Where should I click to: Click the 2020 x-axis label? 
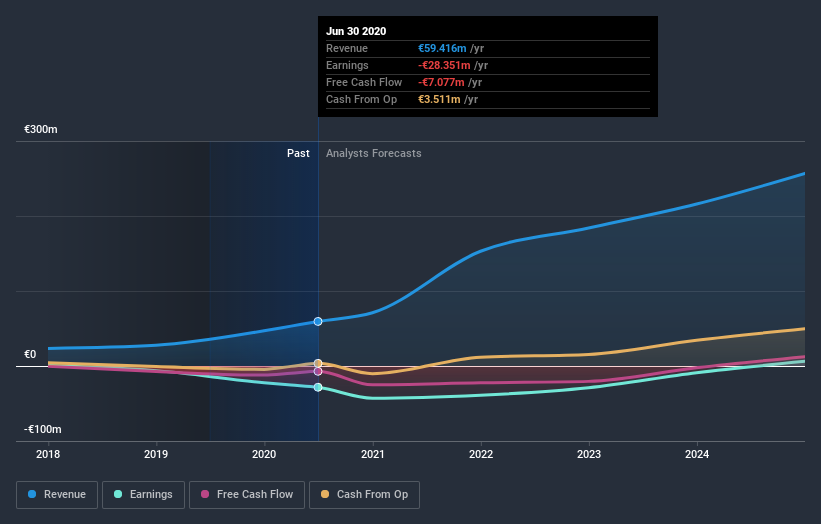(x=264, y=454)
